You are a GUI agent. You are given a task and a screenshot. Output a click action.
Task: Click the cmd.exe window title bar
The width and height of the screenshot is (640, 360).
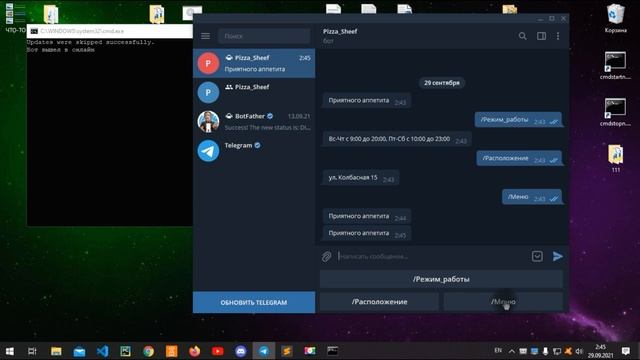110,31
